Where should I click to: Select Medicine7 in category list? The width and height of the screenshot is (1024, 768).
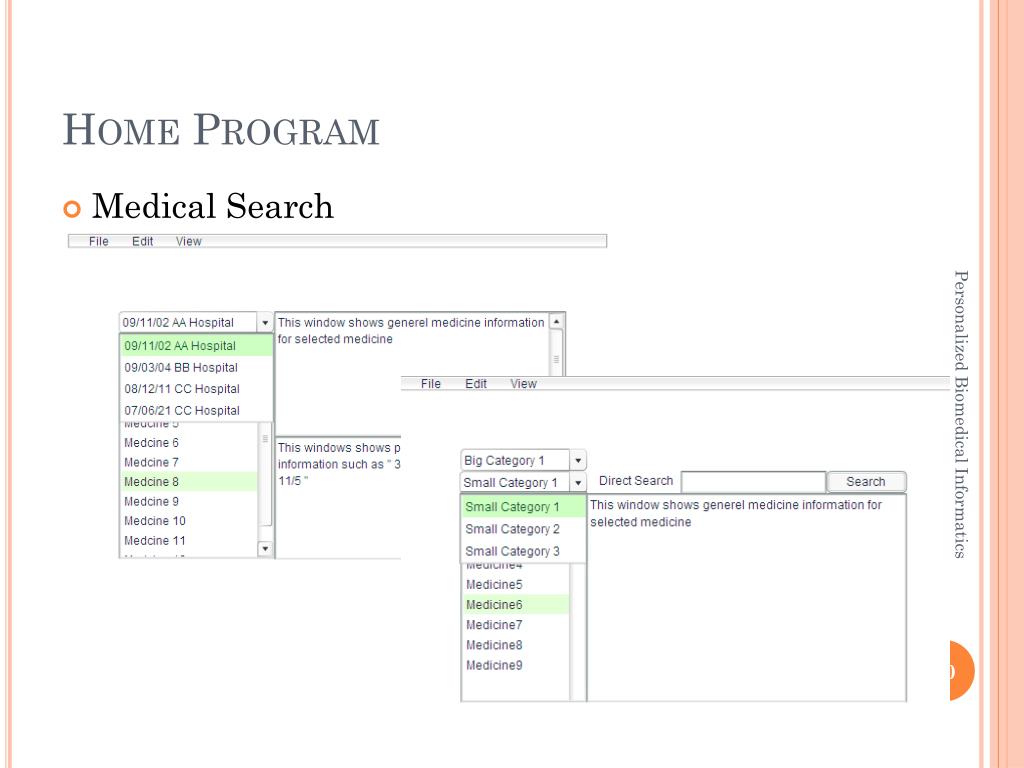516,625
